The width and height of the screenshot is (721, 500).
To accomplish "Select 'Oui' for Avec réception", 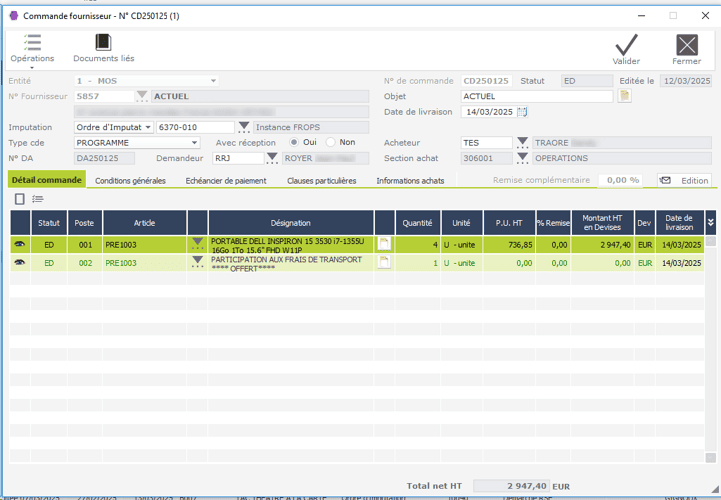I will tap(295, 142).
